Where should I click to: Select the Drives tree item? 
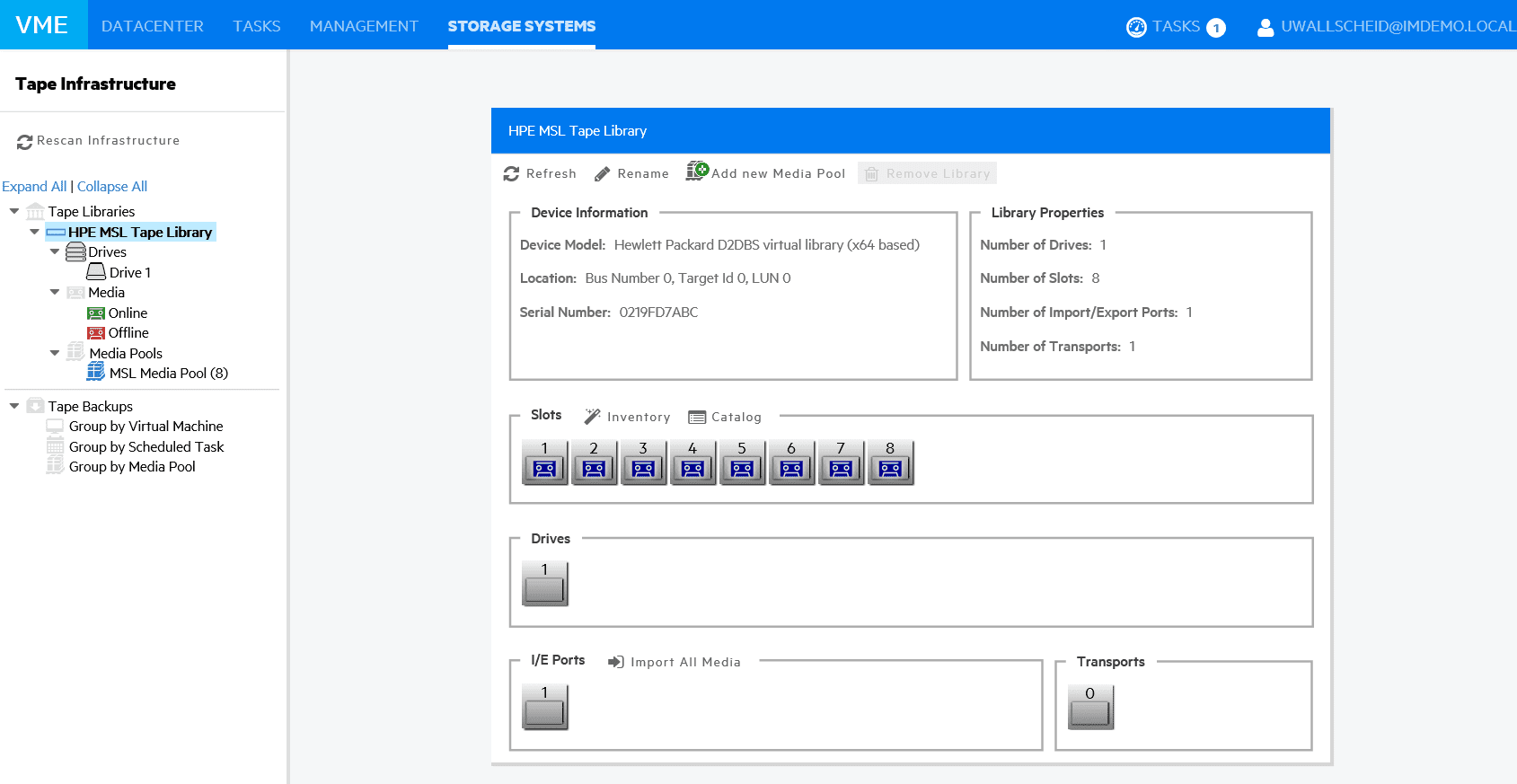(x=107, y=252)
